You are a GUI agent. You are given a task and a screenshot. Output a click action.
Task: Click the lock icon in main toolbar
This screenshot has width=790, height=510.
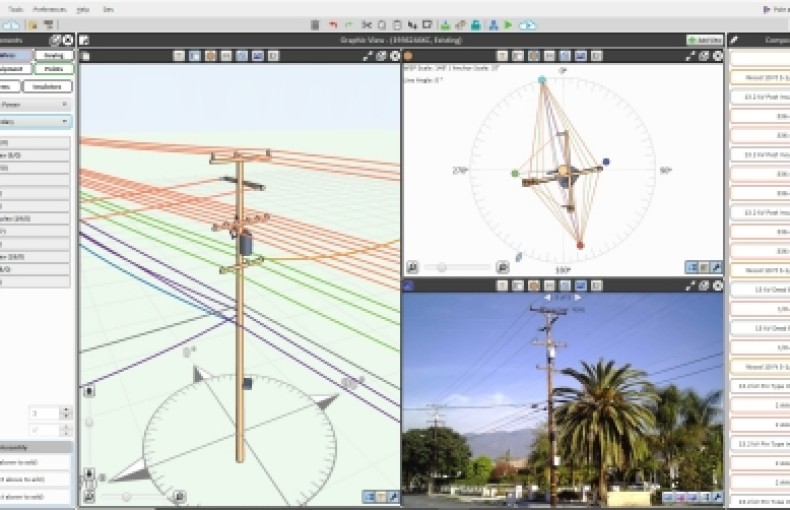(476, 24)
